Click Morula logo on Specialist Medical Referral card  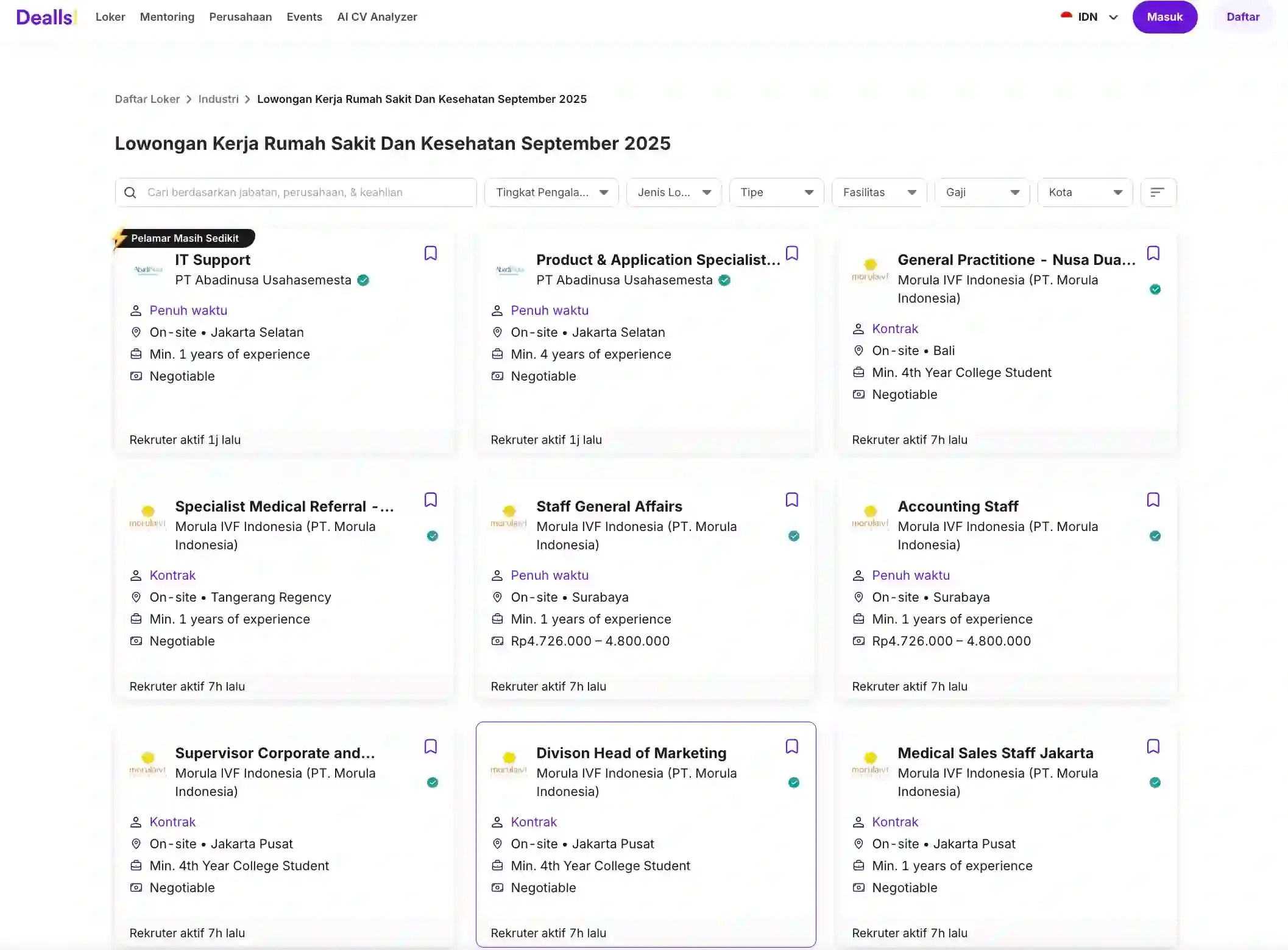[148, 516]
